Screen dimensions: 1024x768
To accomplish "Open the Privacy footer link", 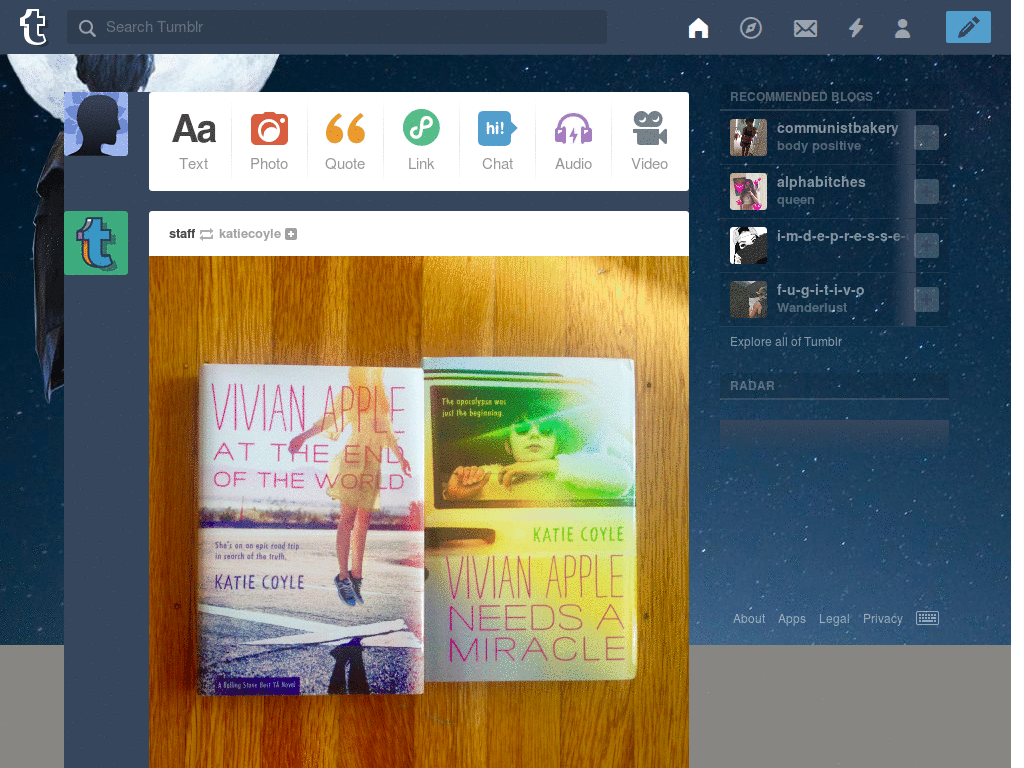I will coord(882,618).
